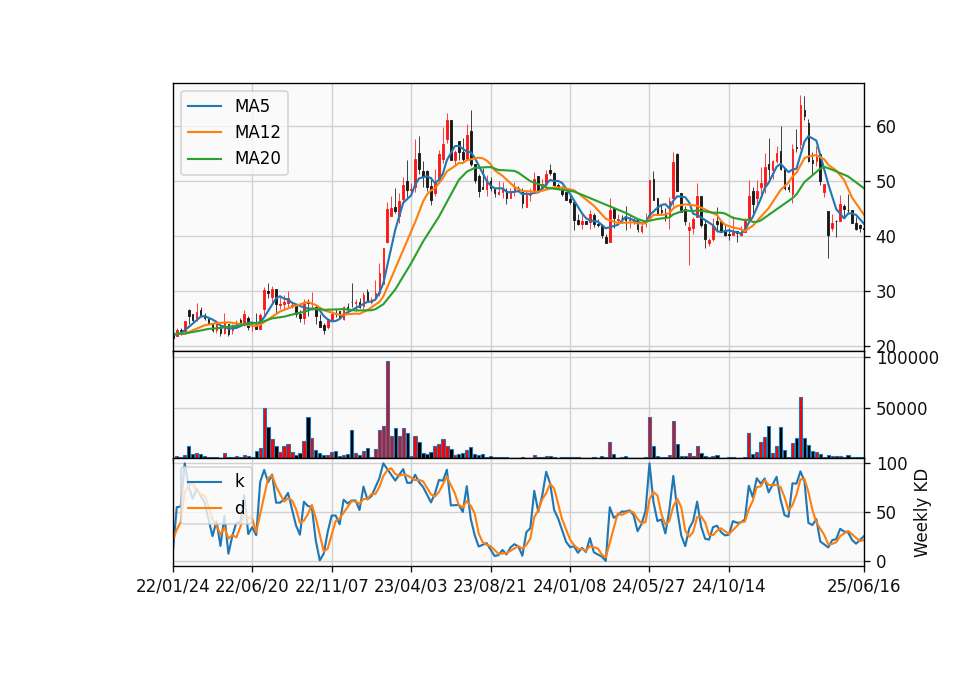
Task: Click the 24/01/08 date tick label
Action: (569, 586)
